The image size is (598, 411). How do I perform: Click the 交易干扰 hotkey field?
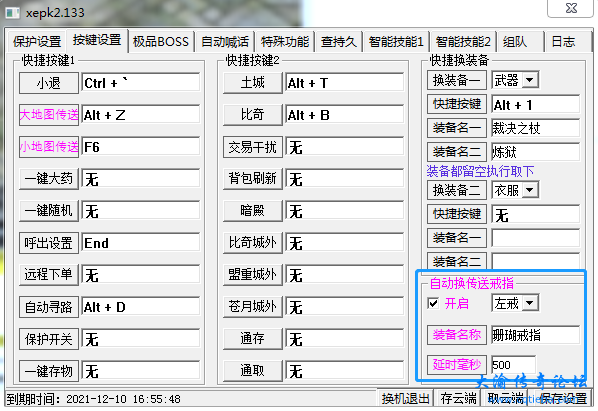(345, 147)
